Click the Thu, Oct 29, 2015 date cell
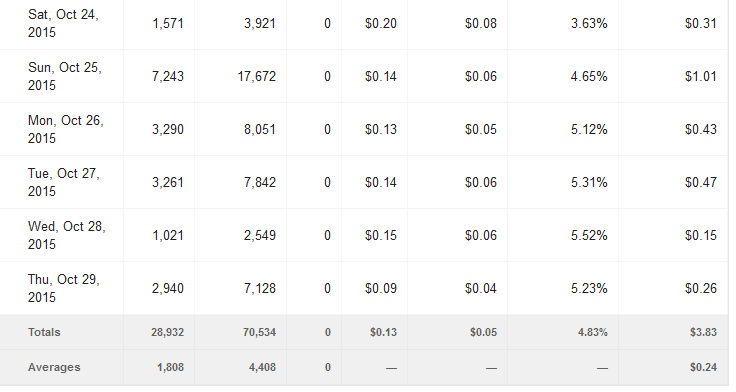 pos(63,289)
